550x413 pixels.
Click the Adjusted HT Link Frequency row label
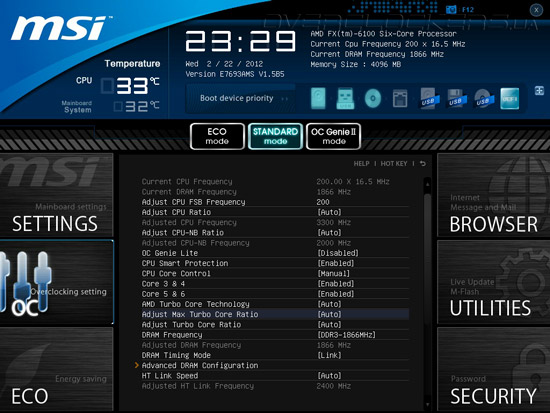coord(197,386)
